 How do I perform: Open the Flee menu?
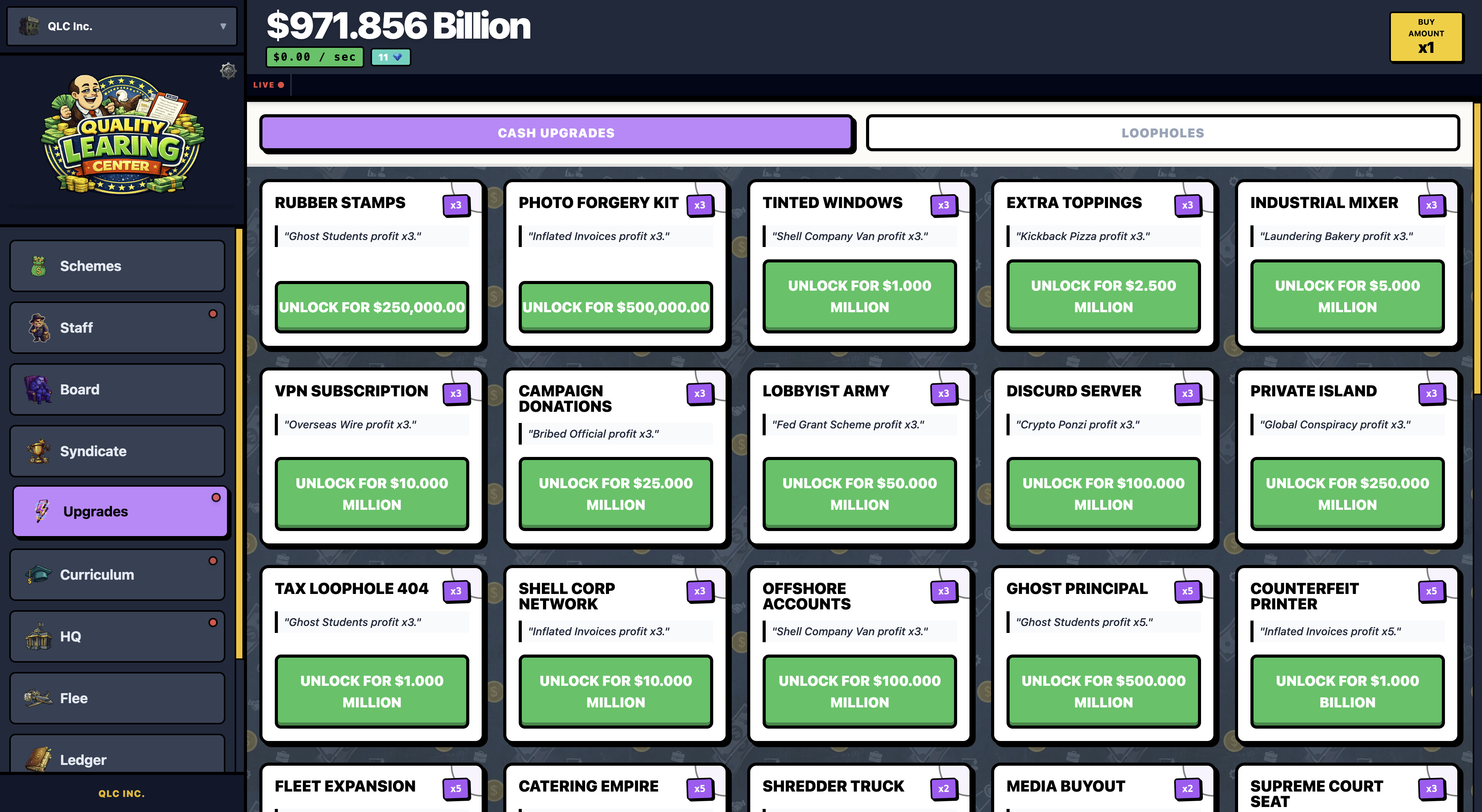[117, 698]
